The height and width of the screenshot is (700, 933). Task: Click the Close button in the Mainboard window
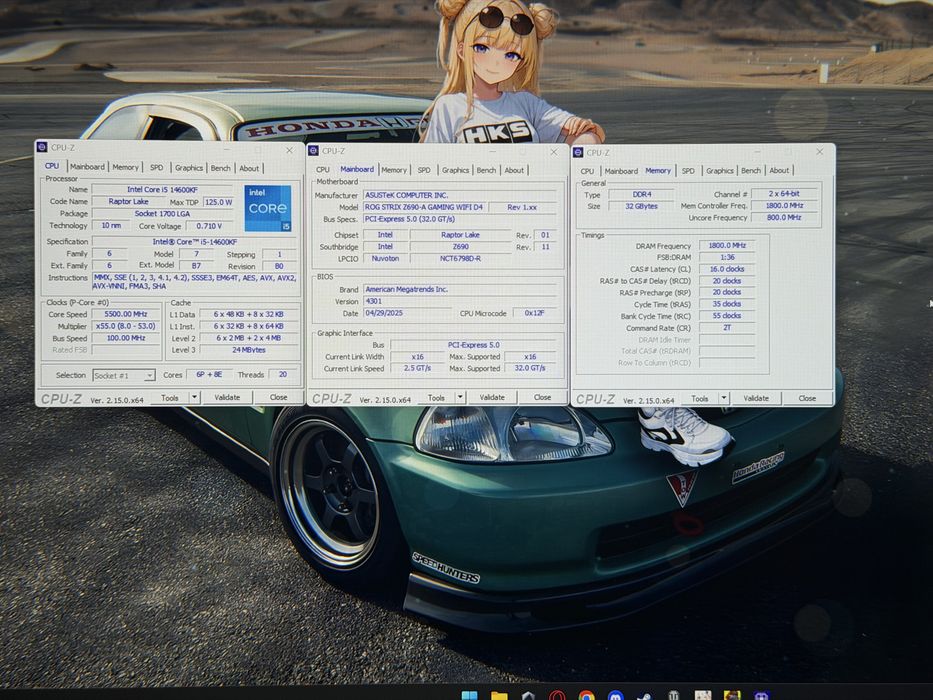(542, 397)
